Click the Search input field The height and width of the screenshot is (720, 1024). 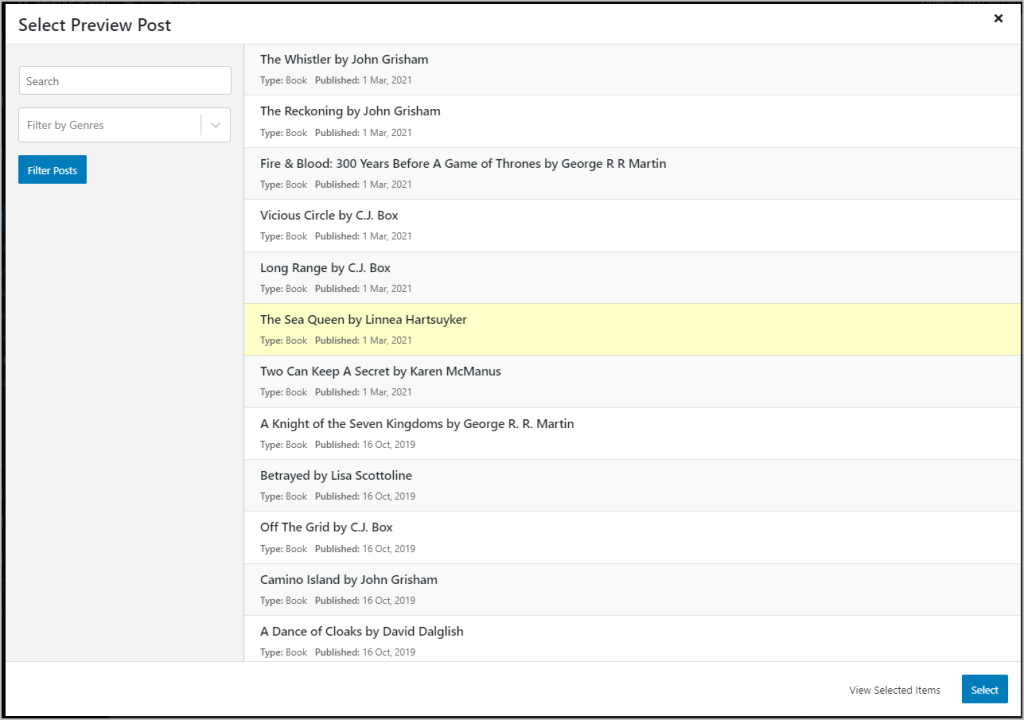coord(125,81)
